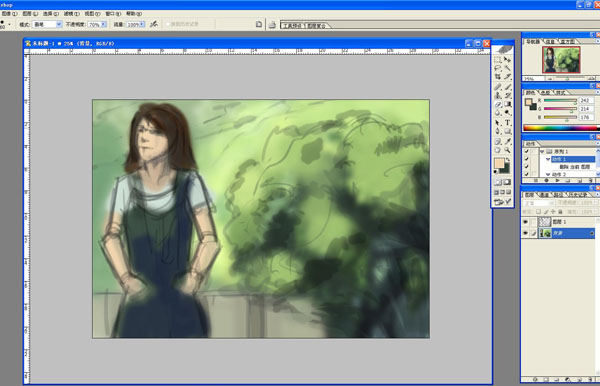Select the Lasso tool
The height and width of the screenshot is (386, 600).
coord(498,68)
